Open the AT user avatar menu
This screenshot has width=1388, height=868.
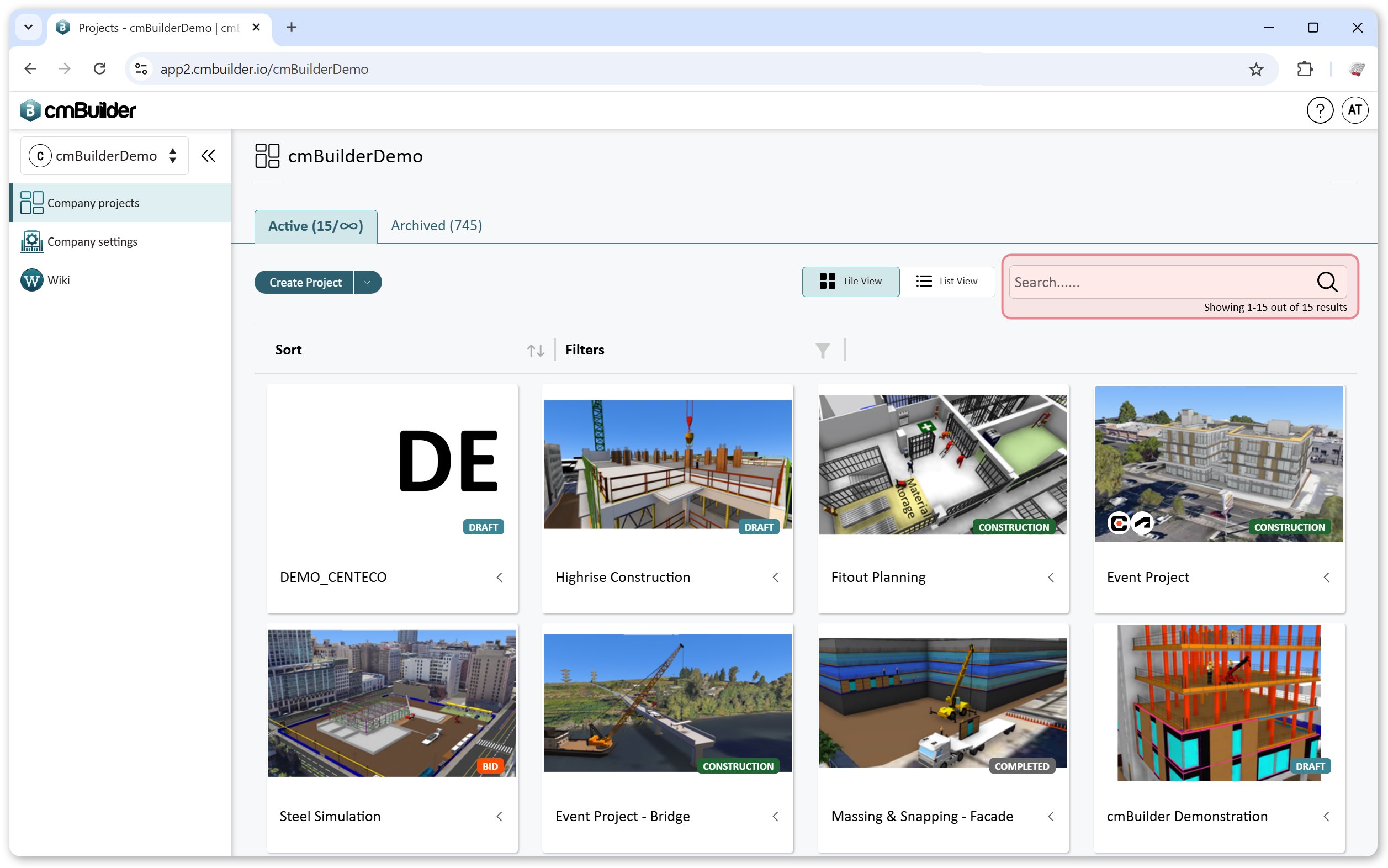pyautogui.click(x=1354, y=110)
